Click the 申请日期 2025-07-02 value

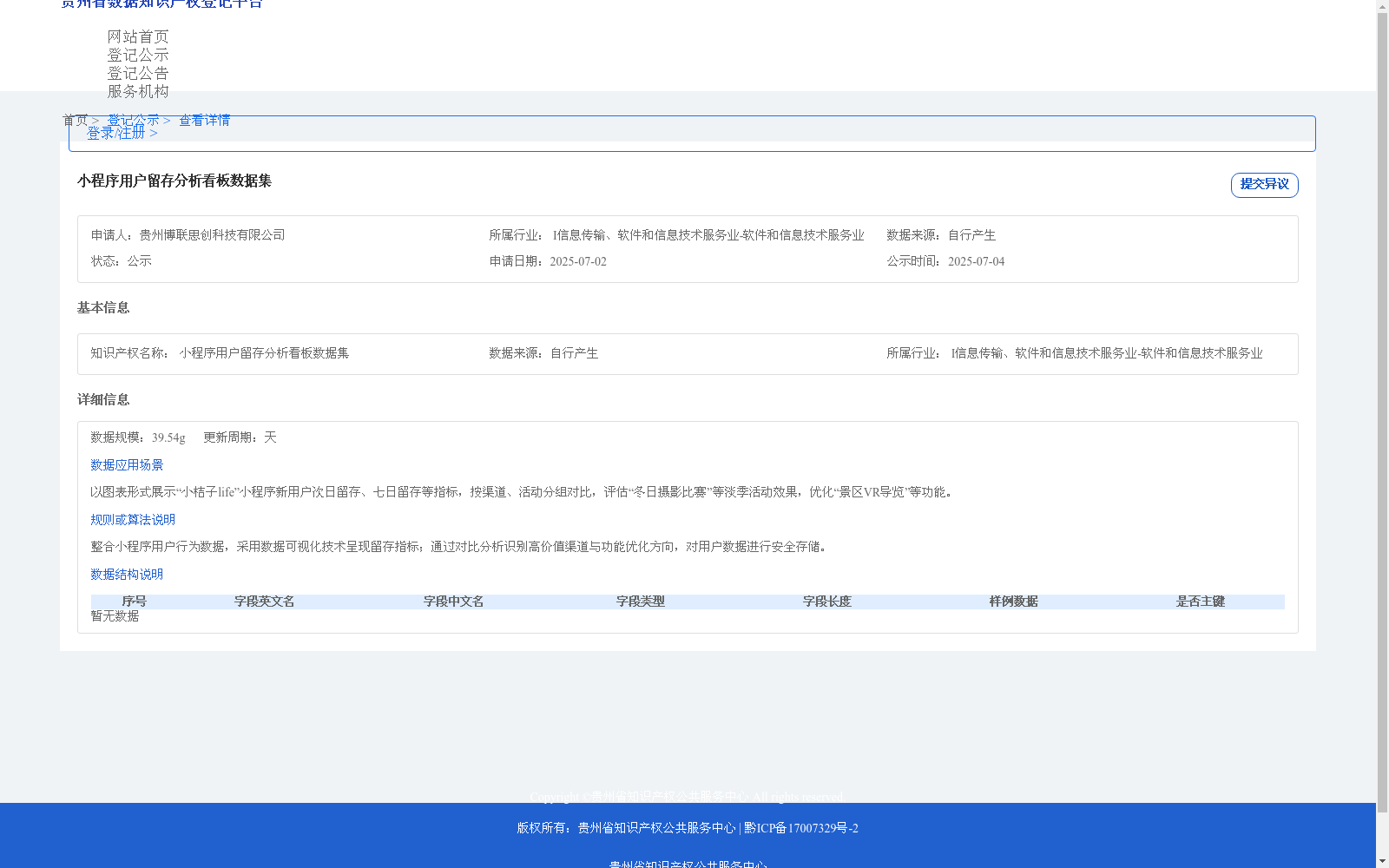click(x=578, y=261)
